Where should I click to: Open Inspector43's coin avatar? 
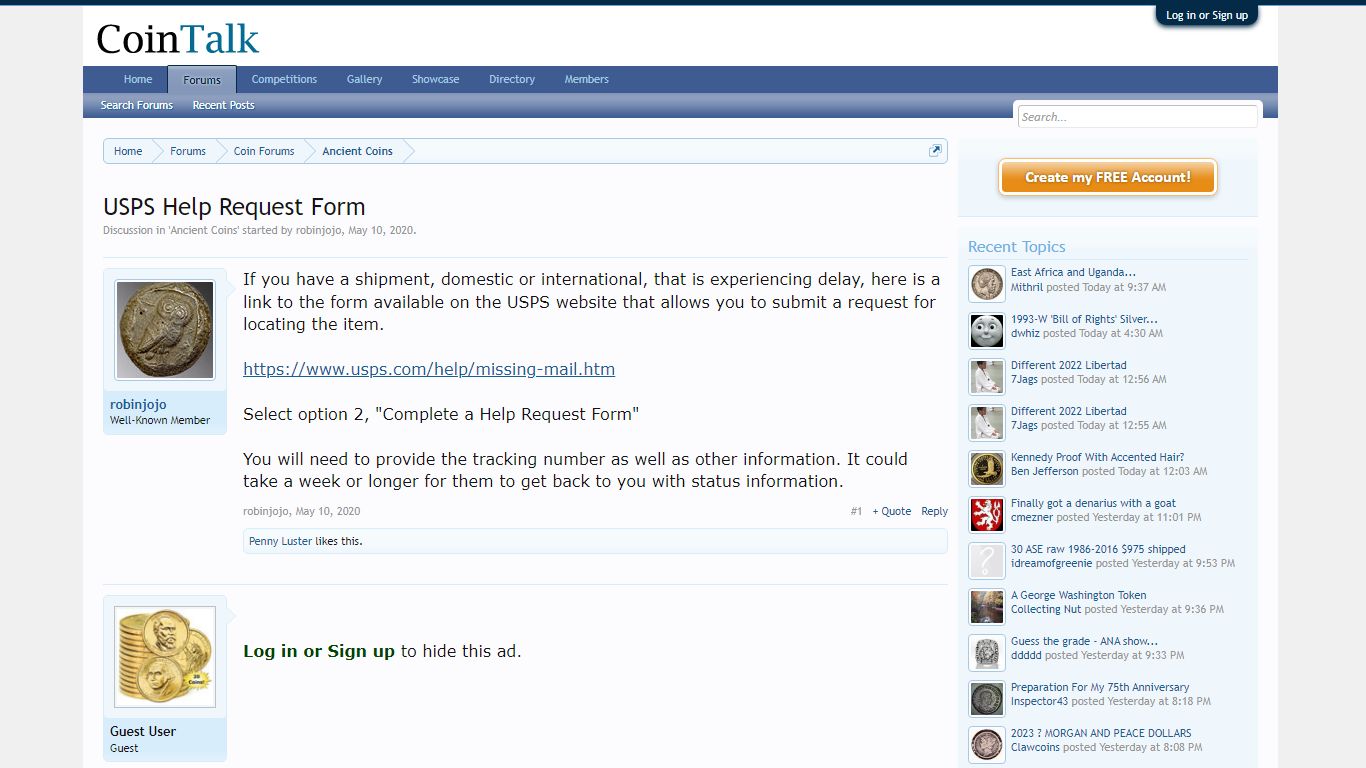pos(987,698)
